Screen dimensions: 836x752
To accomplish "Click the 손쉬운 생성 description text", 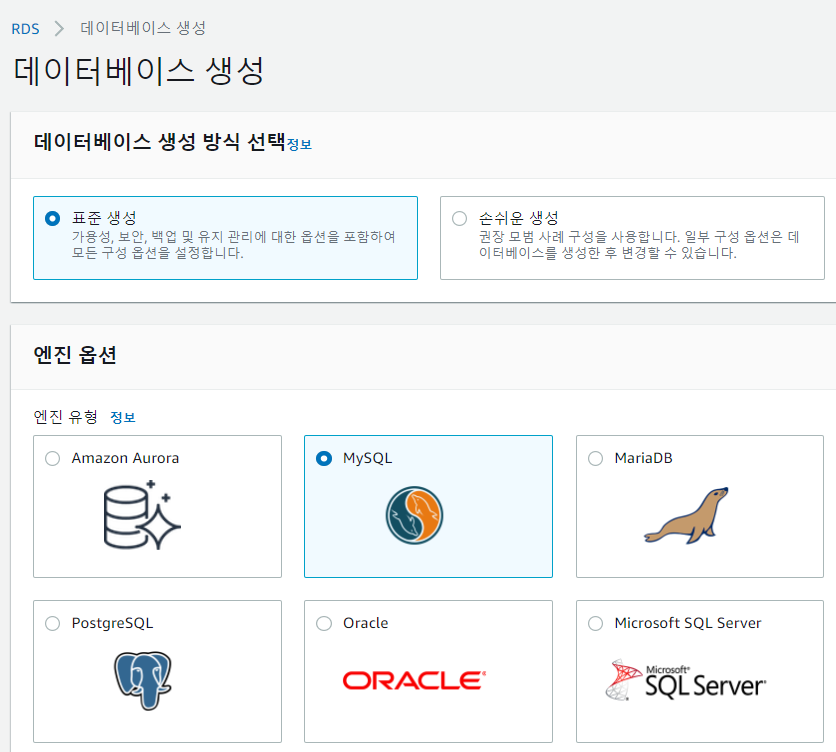I will click(639, 245).
